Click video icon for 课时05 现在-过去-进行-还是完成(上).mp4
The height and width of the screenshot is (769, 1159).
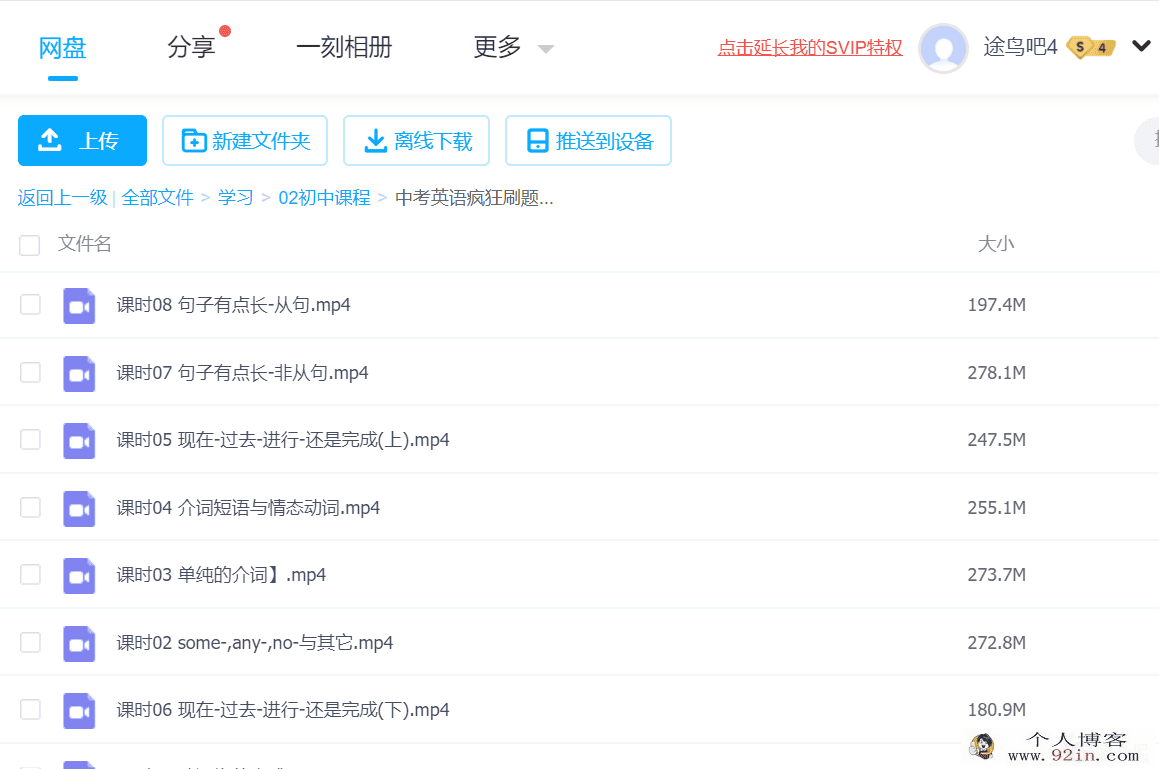(x=79, y=441)
